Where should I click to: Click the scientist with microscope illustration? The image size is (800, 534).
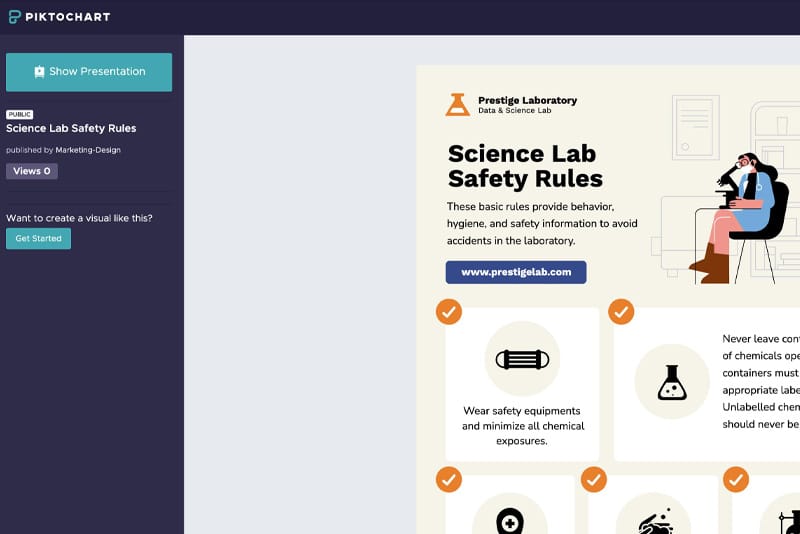740,218
